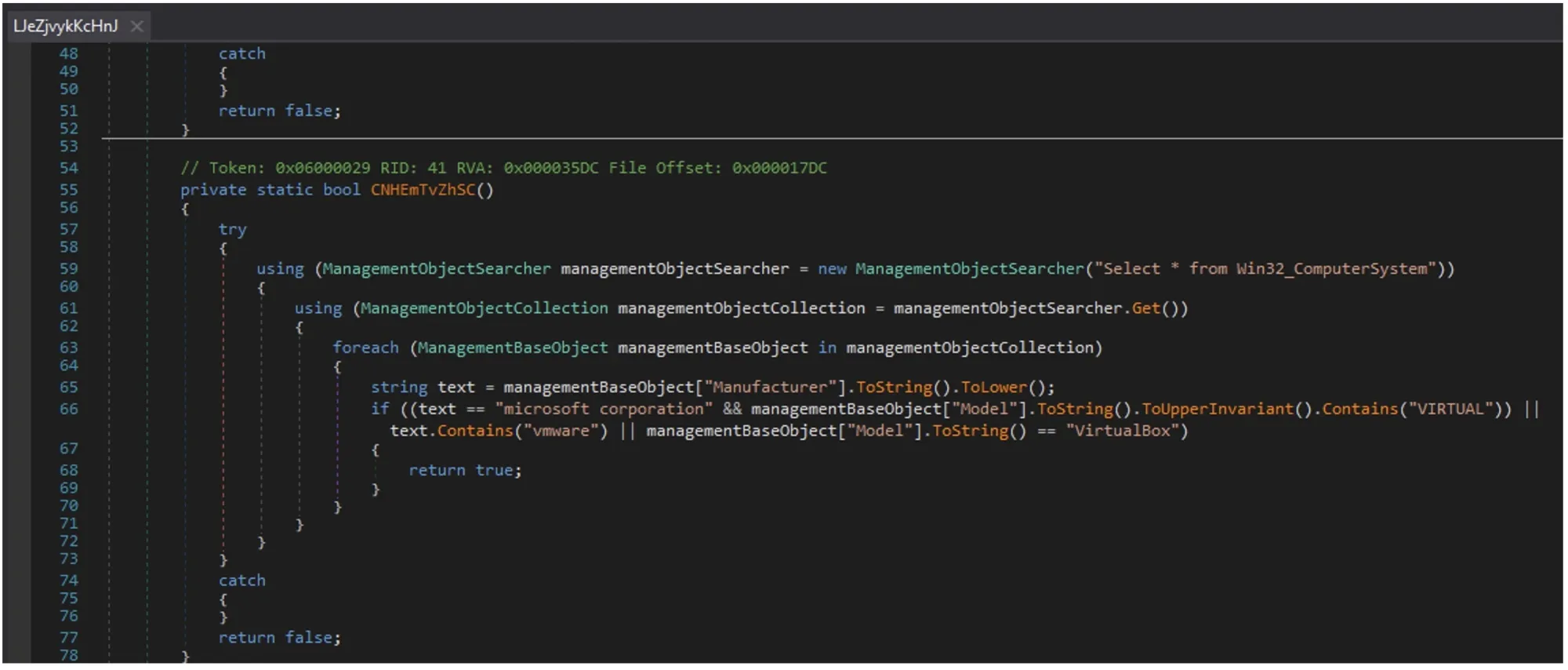
Task: Click line number 78 in gutter
Action: click(x=69, y=655)
